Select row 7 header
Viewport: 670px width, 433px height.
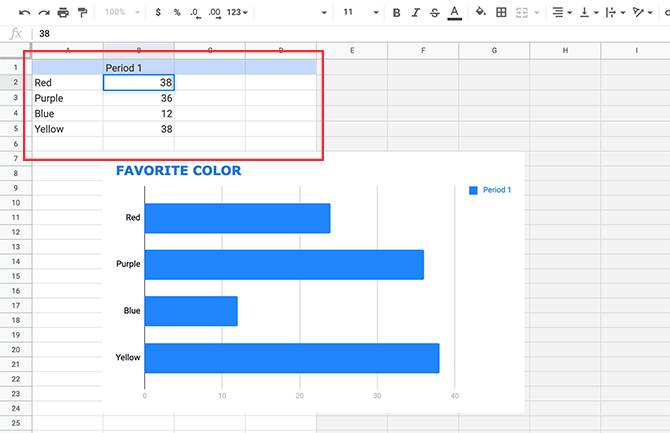pos(15,159)
